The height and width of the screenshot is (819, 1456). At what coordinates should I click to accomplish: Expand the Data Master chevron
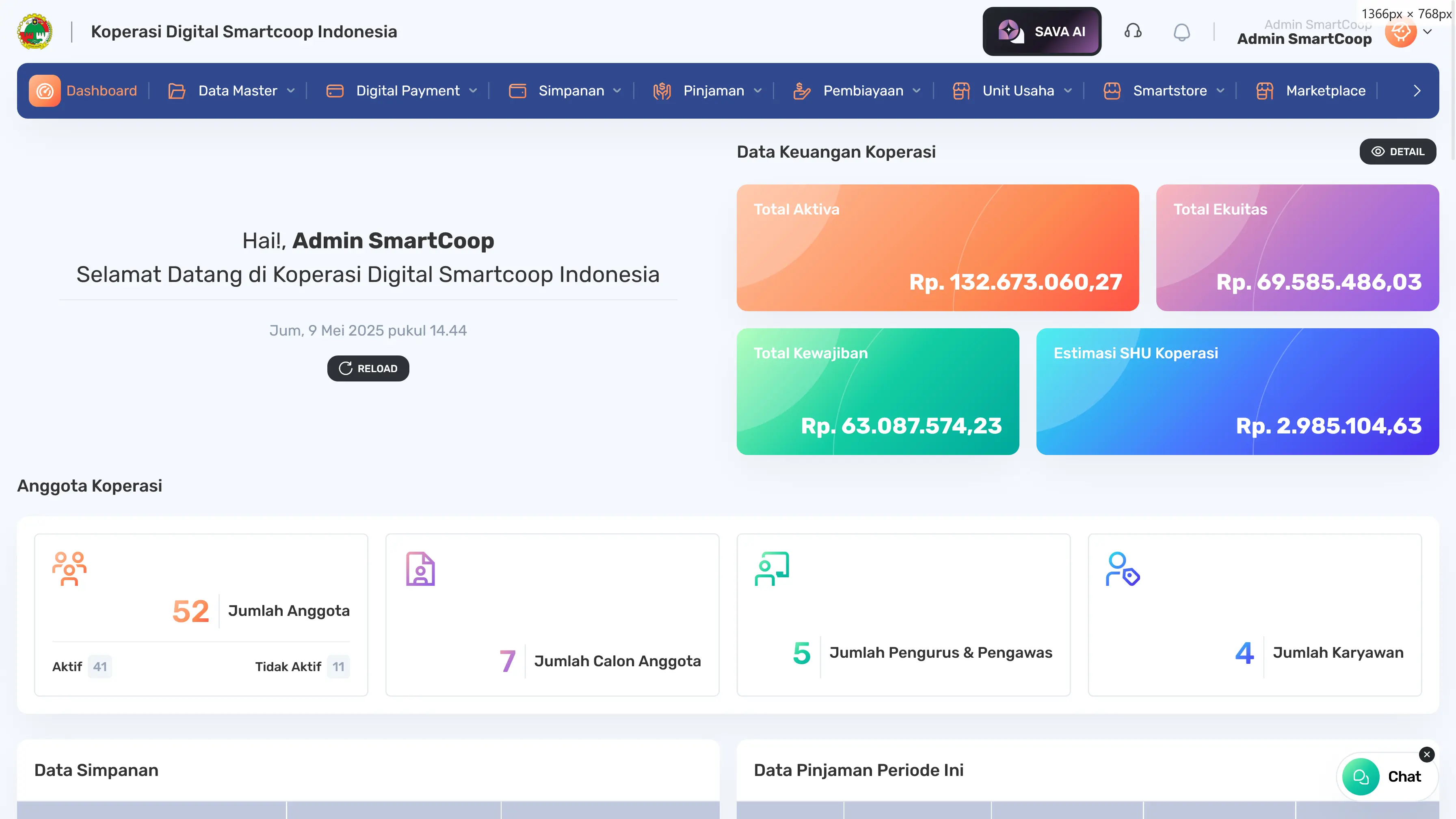point(290,91)
